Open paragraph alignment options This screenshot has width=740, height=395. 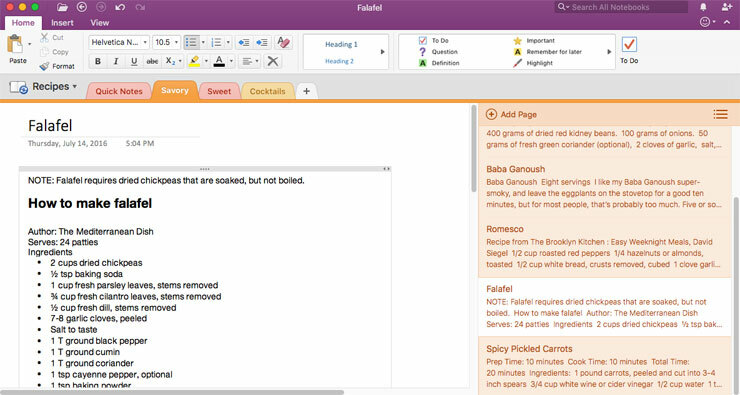249,61
